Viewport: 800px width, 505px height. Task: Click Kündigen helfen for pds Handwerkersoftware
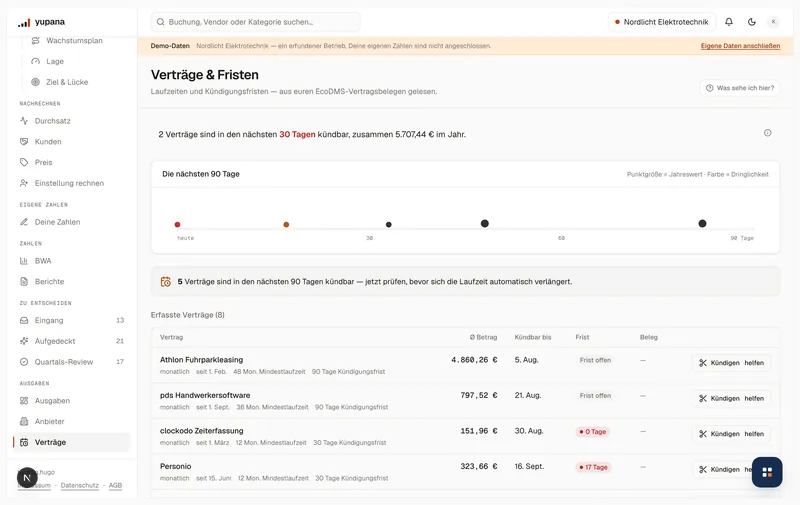point(732,398)
